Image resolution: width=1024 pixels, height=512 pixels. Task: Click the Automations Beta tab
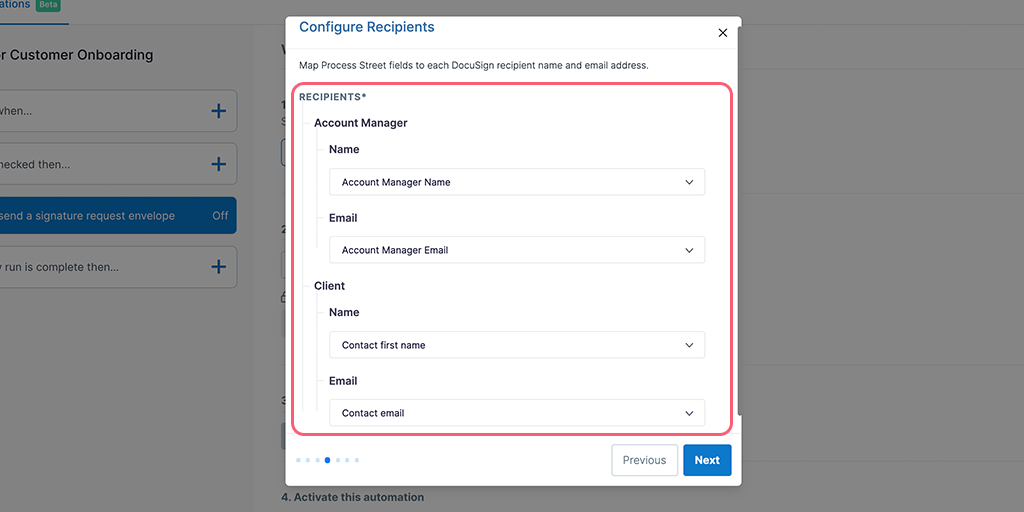(31, 5)
